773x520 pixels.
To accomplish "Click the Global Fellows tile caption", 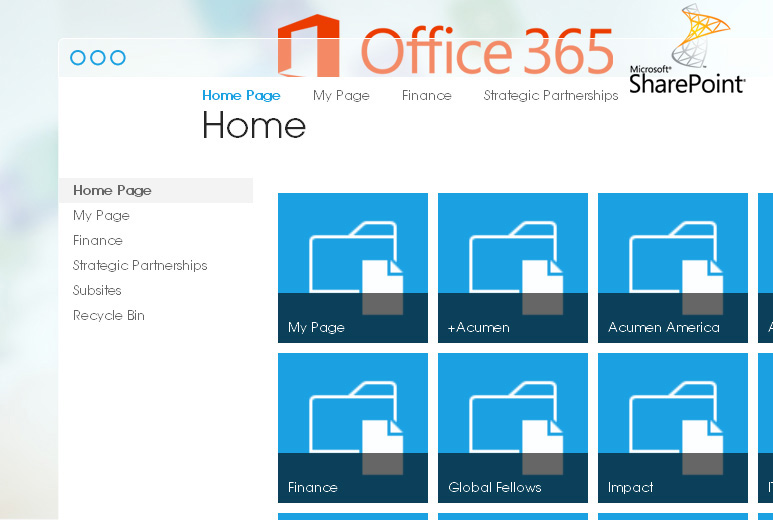I will point(494,487).
